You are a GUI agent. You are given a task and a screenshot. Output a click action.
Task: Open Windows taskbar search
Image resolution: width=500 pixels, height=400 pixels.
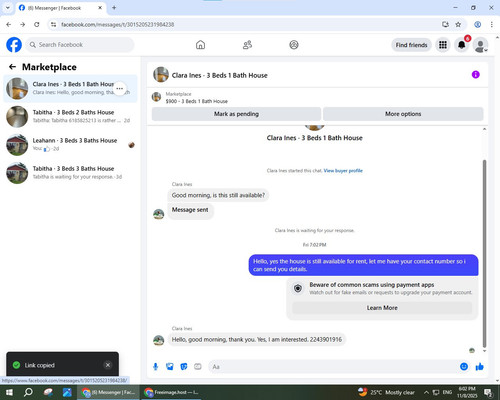click(28, 392)
